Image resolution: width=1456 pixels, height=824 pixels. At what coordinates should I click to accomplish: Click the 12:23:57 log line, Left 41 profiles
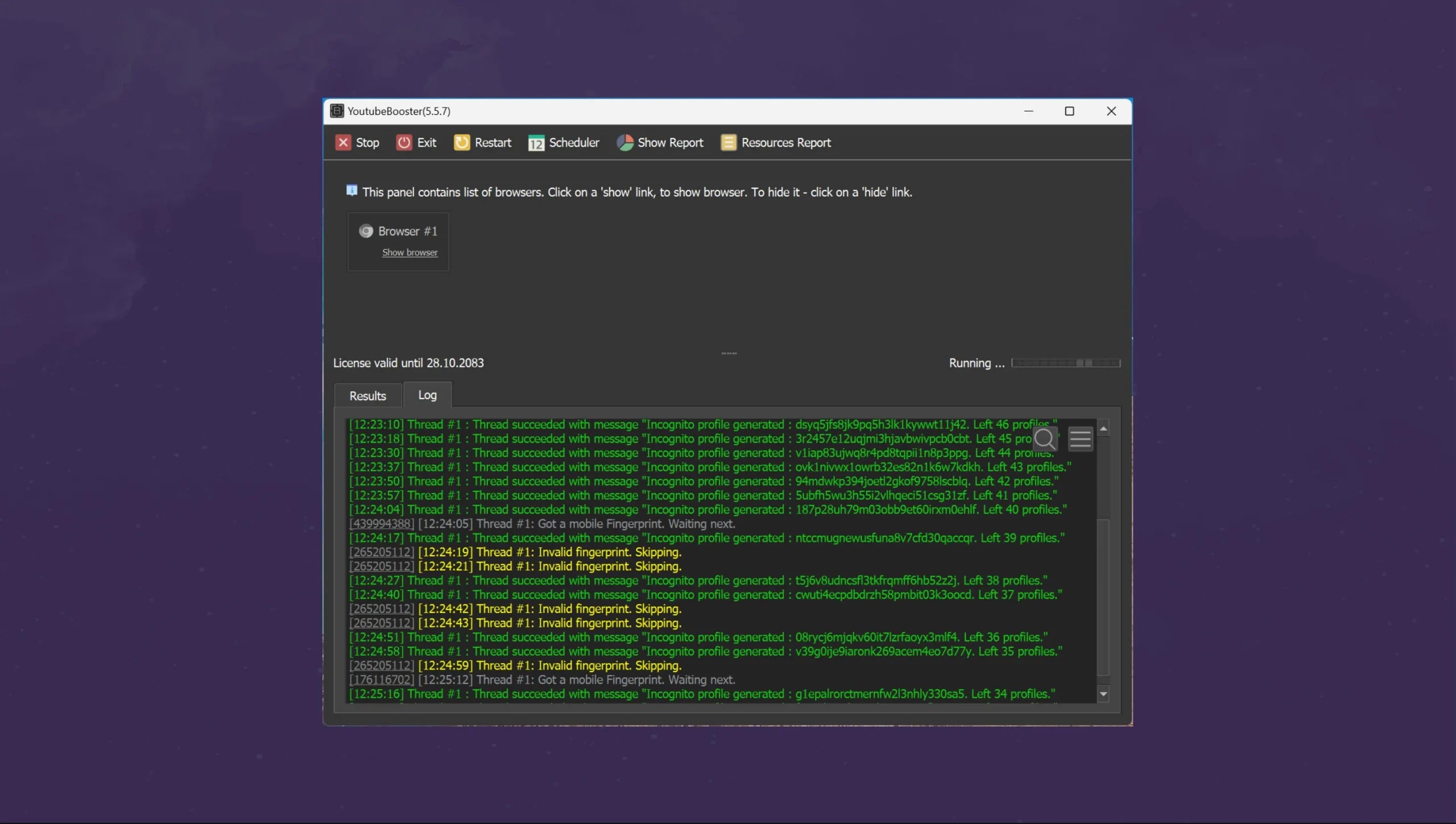point(703,495)
